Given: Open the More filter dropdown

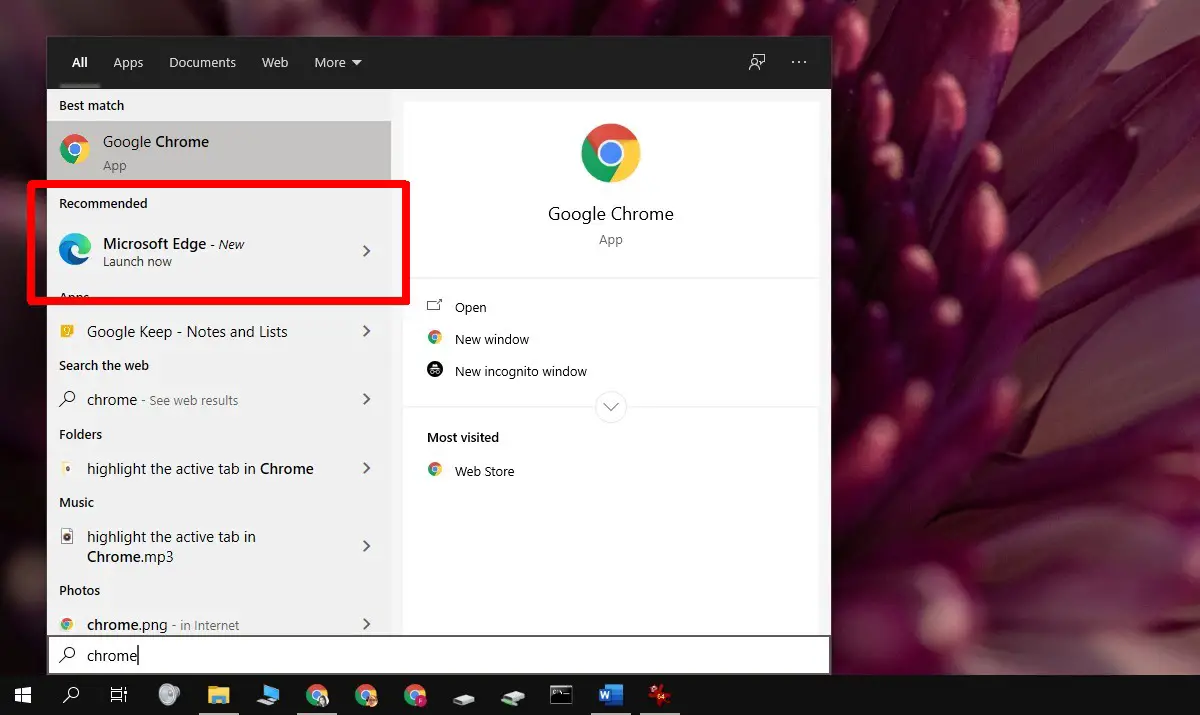Looking at the screenshot, I should coord(338,62).
